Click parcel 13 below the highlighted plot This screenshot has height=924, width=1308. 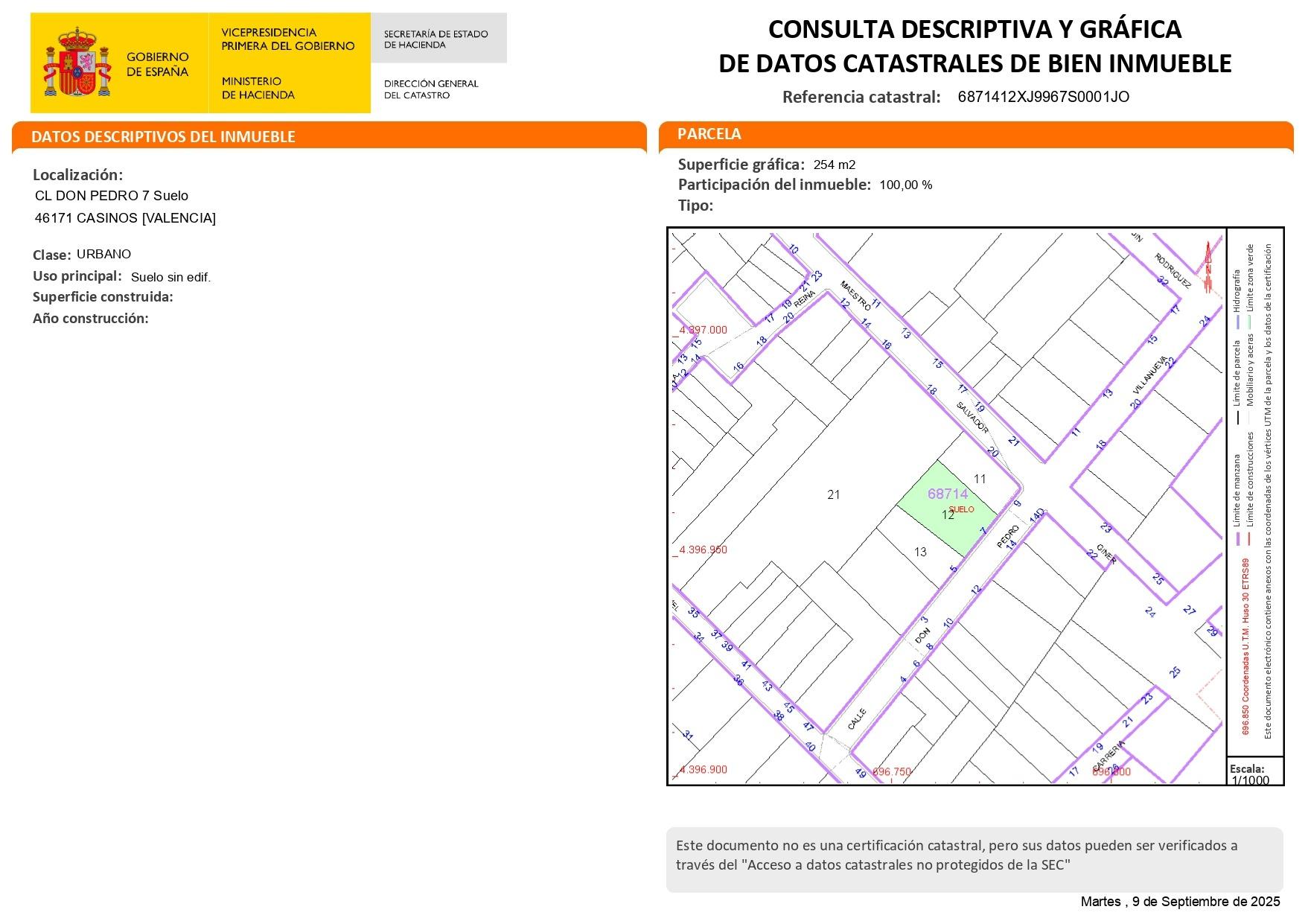[x=920, y=552]
